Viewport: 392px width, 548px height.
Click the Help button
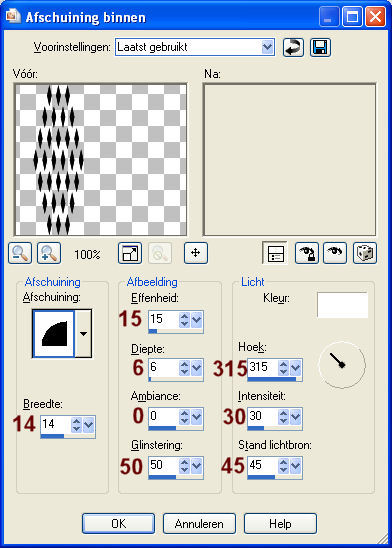[x=280, y=524]
